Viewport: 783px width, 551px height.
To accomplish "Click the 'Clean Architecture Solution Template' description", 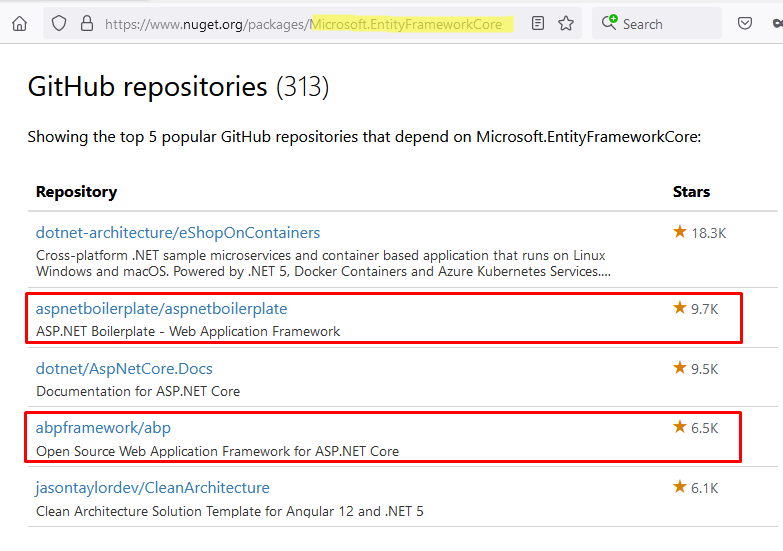I will tap(230, 511).
